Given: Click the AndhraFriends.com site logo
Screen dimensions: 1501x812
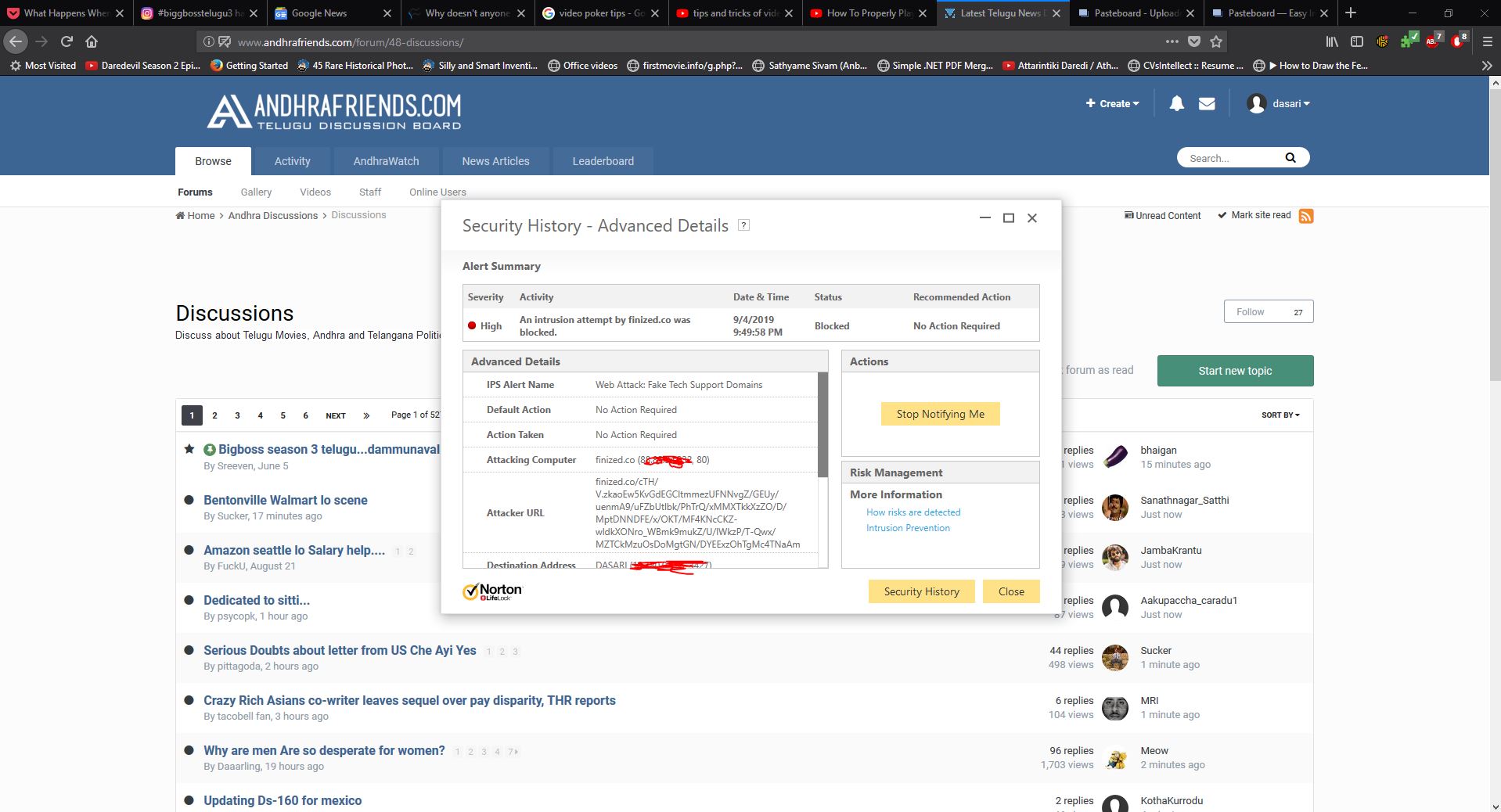Looking at the screenshot, I should (334, 112).
